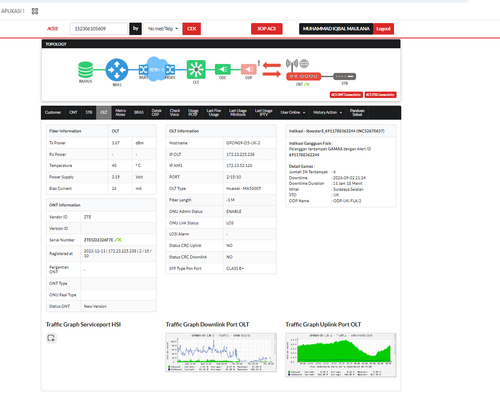Open the Usage PCRF tab
Image resolution: width=500 pixels, height=393 pixels.
pos(193,113)
